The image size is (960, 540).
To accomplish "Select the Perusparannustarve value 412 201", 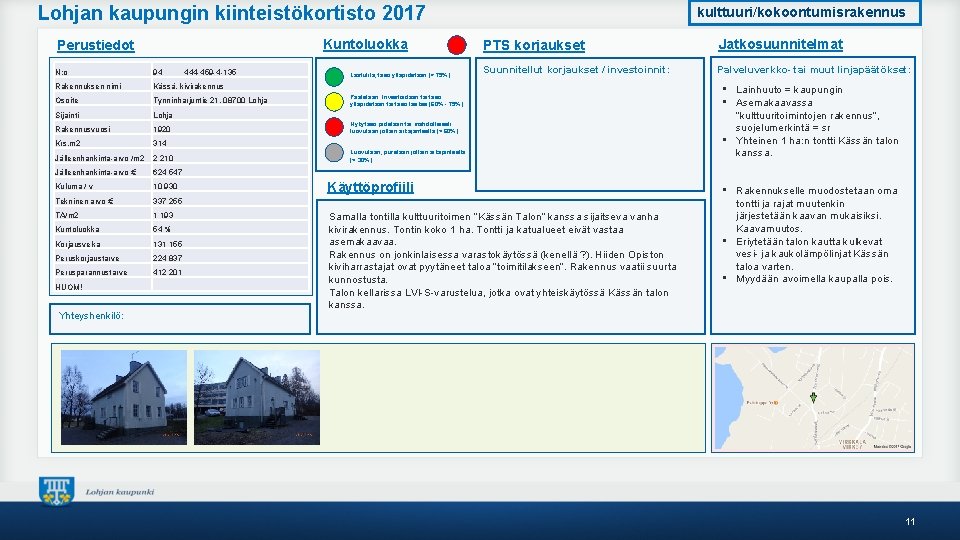I will pos(168,272).
